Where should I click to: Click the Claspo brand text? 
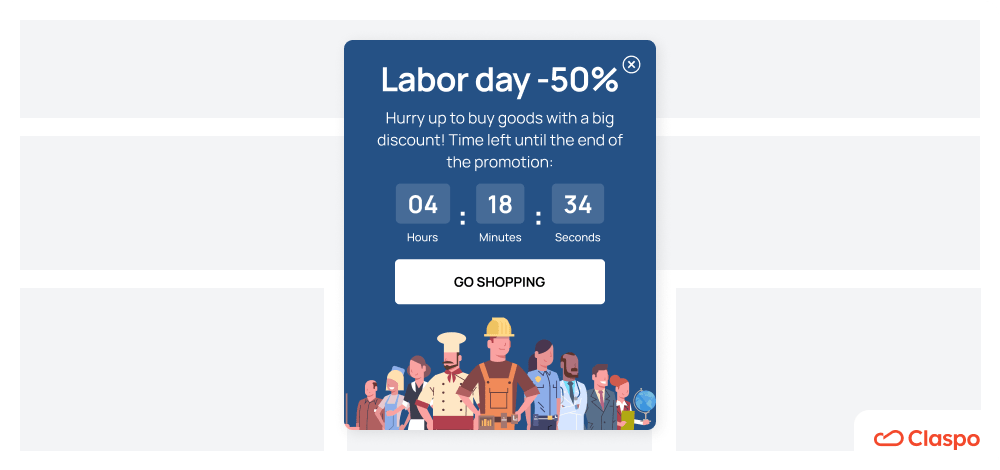click(943, 439)
